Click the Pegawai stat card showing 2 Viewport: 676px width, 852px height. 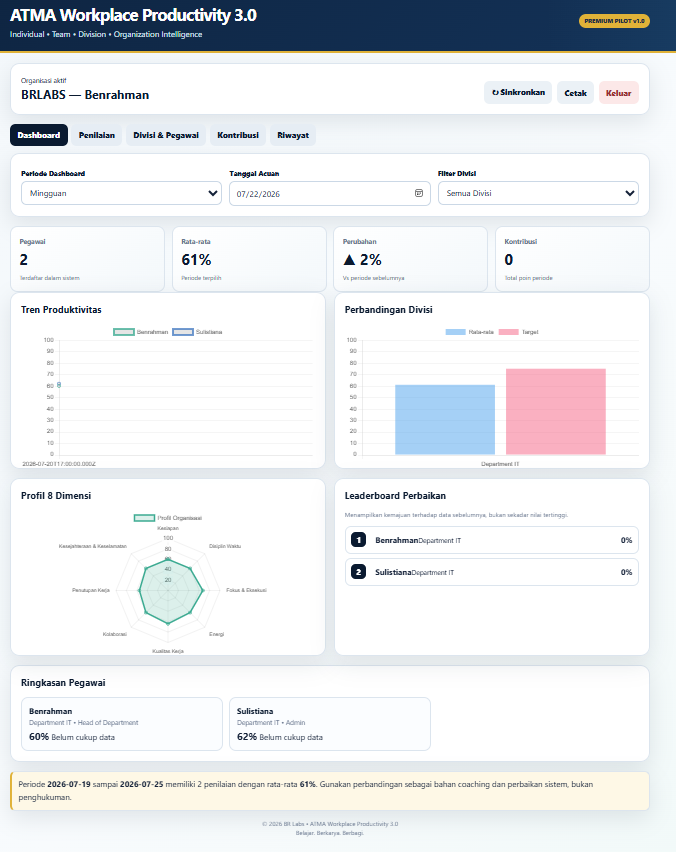(x=87, y=259)
